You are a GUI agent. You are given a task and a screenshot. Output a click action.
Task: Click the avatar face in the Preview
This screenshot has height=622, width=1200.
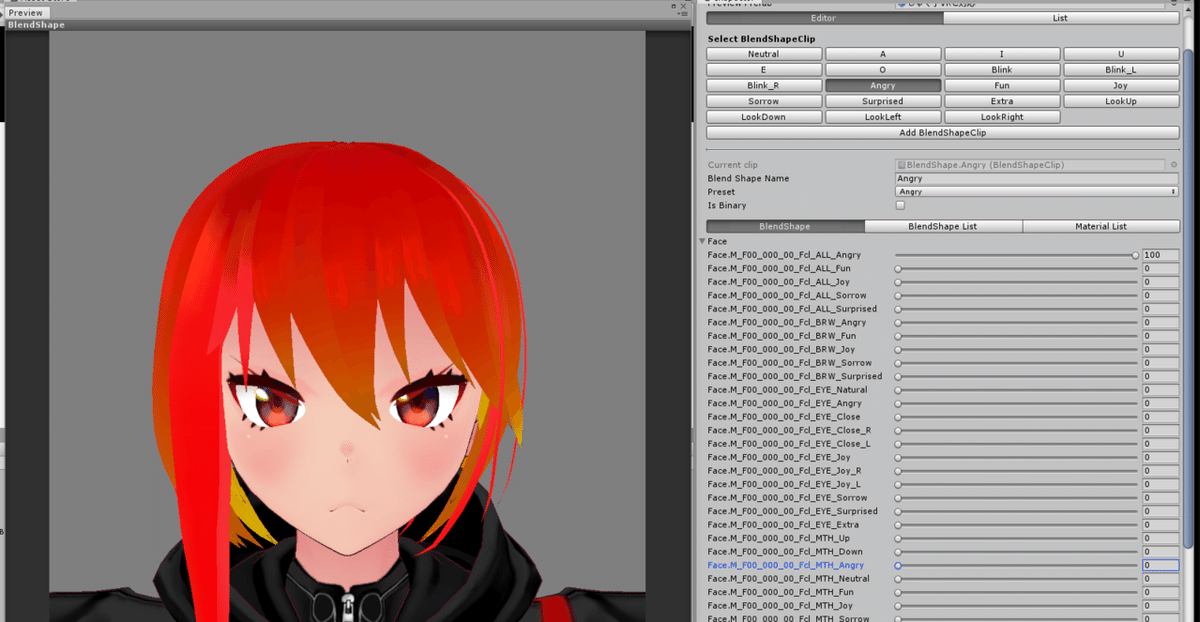coord(347,440)
